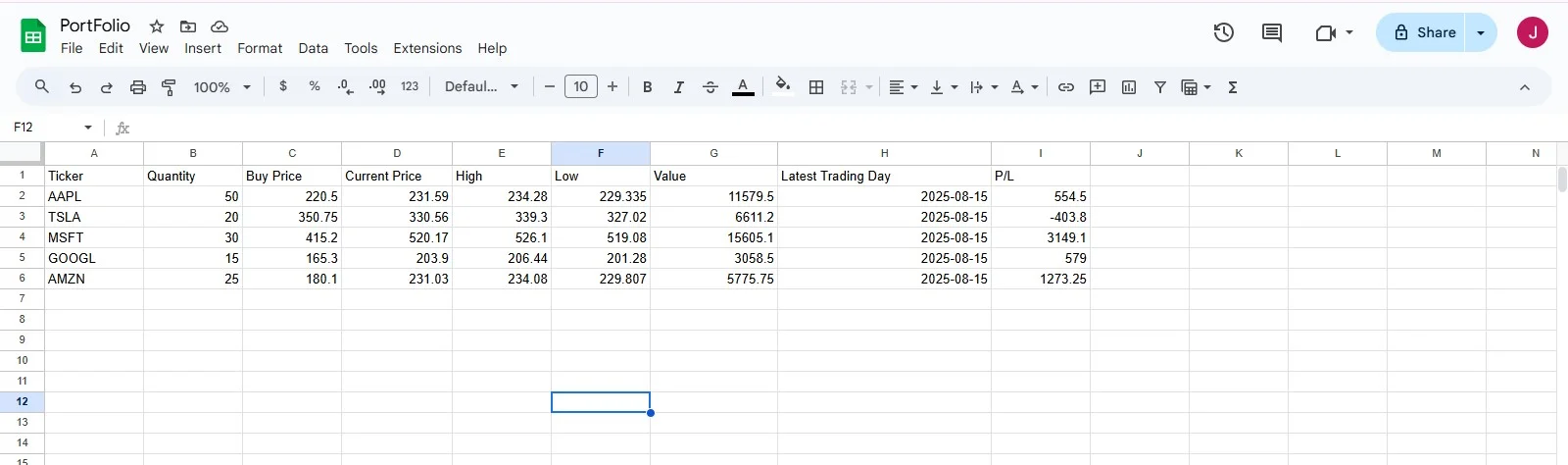Open the text color picker
Image resolution: width=1568 pixels, height=465 pixels.
743,87
